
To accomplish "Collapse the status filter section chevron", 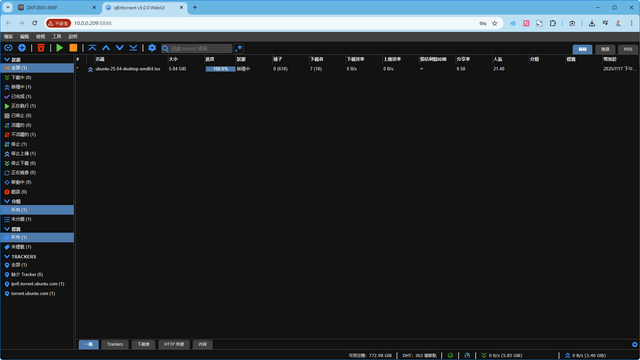I will click(x=7, y=60).
